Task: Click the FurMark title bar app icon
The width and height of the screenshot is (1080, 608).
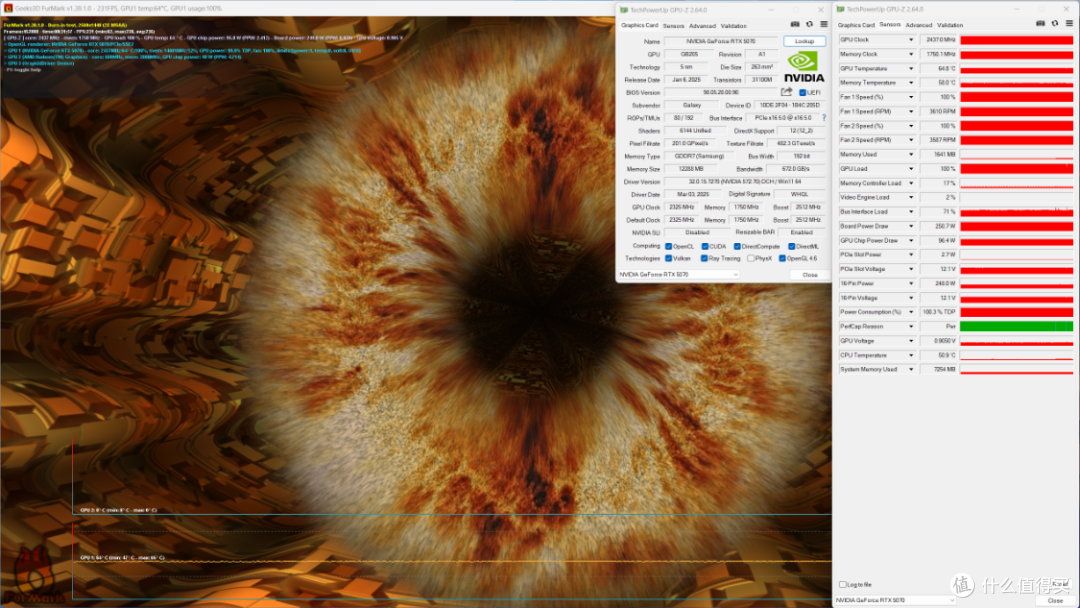Action: pos(8,8)
